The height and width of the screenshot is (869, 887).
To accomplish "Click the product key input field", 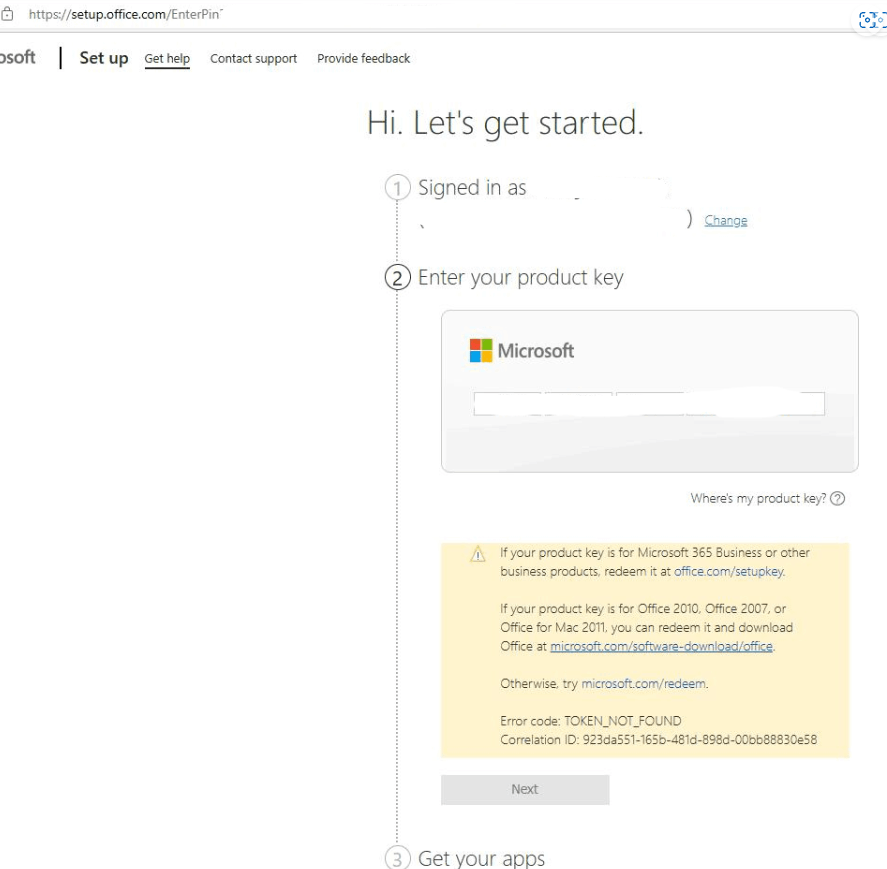I will click(649, 404).
